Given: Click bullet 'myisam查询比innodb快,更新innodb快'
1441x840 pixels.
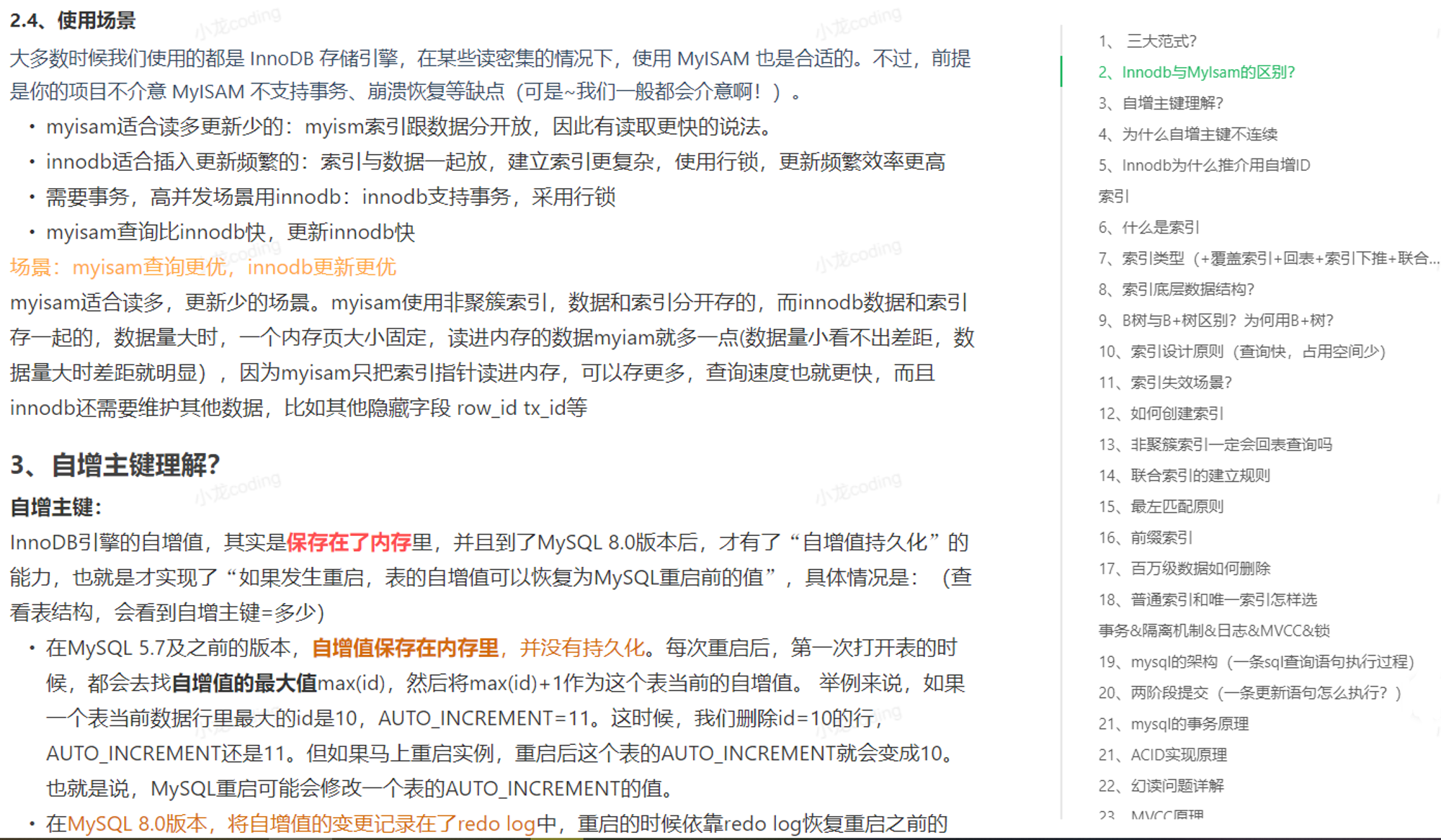Looking at the screenshot, I should [x=231, y=232].
